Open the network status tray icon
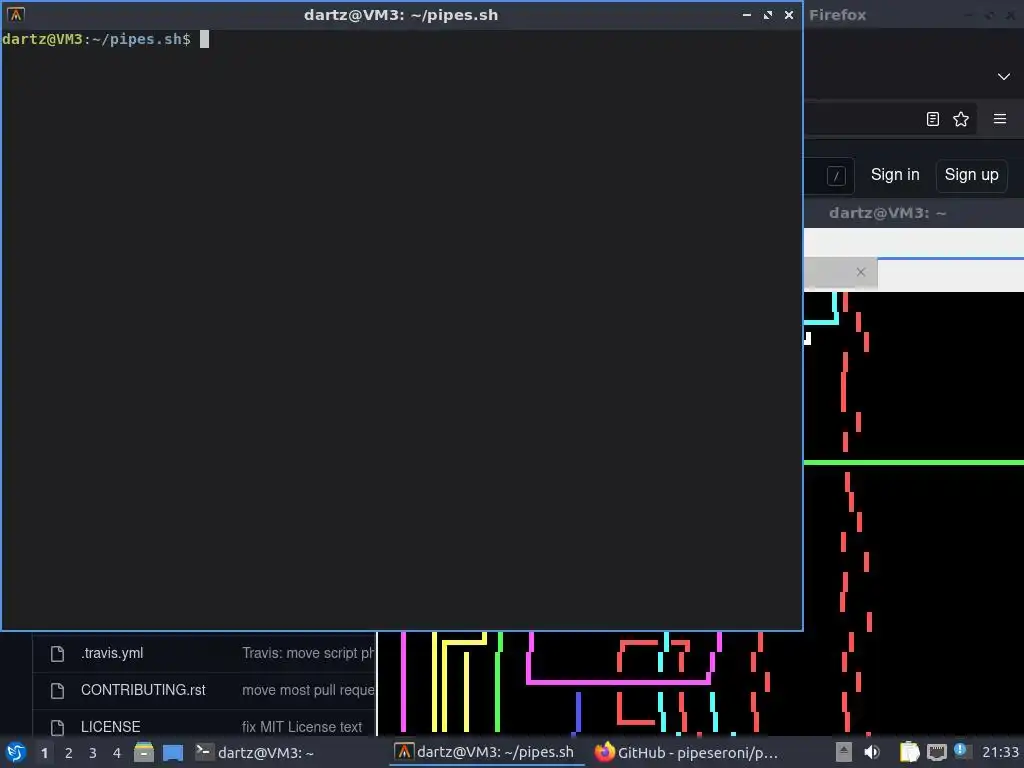1024x768 pixels. coord(936,752)
